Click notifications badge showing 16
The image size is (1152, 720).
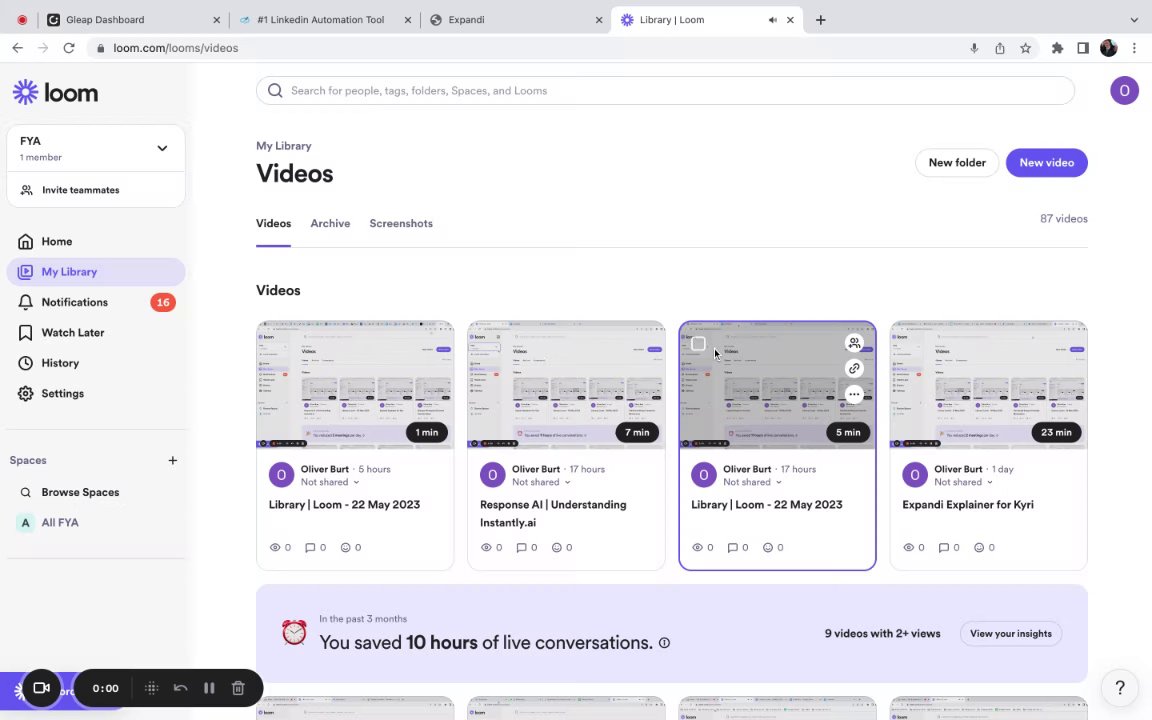[163, 302]
